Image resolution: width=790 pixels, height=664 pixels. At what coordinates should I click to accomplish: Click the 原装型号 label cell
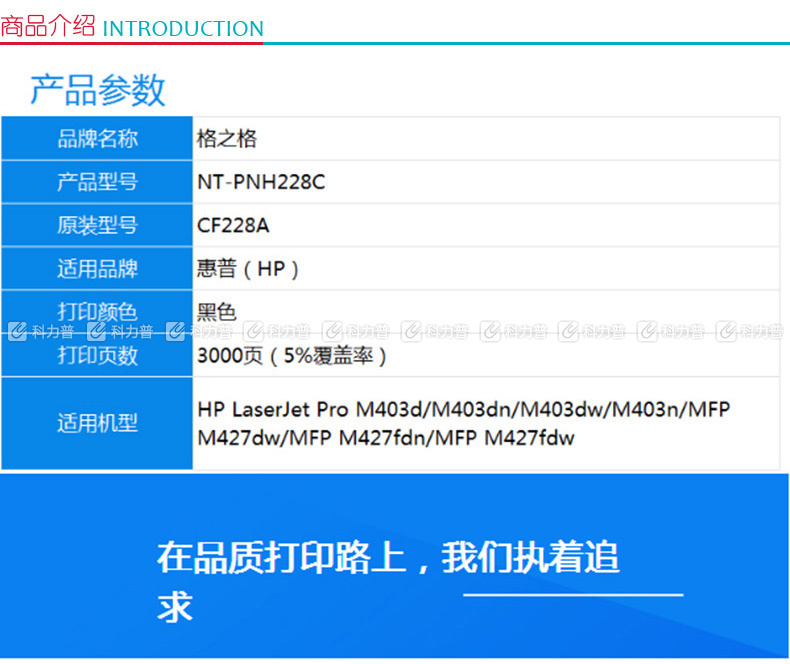coord(97,226)
